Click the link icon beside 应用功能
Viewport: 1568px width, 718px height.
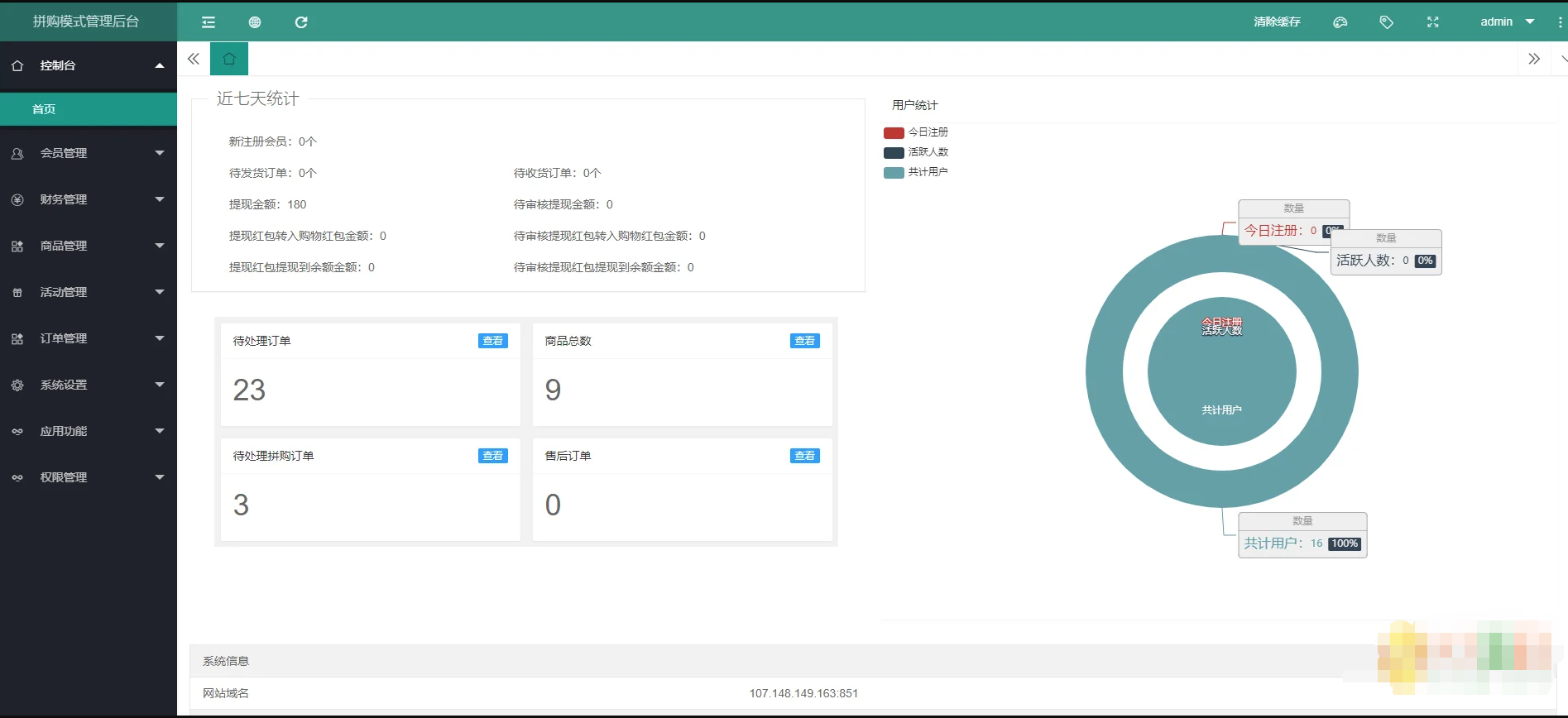17,431
